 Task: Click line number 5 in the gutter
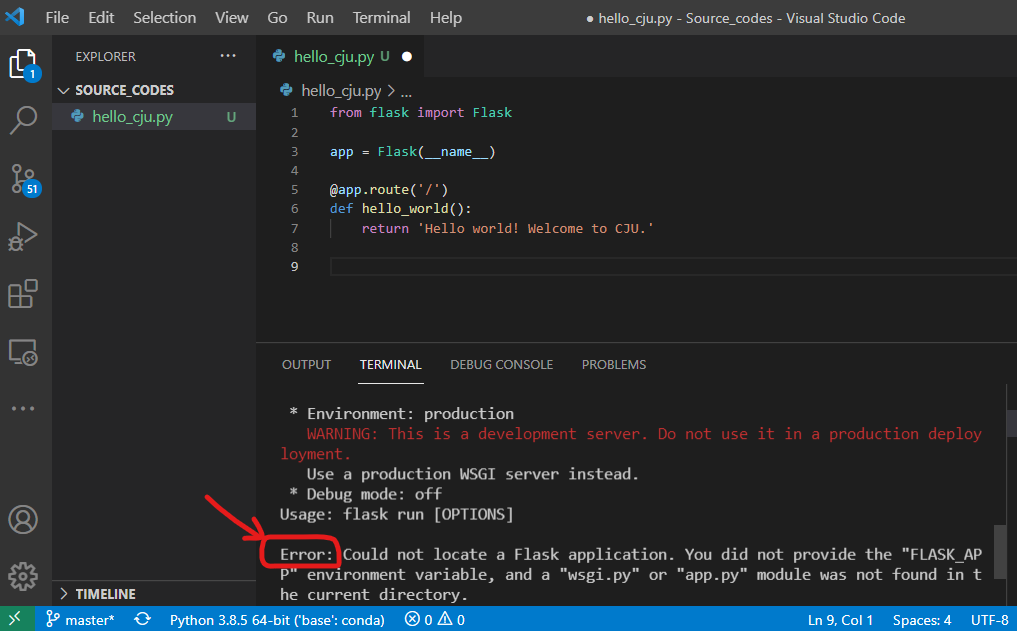[x=294, y=189]
